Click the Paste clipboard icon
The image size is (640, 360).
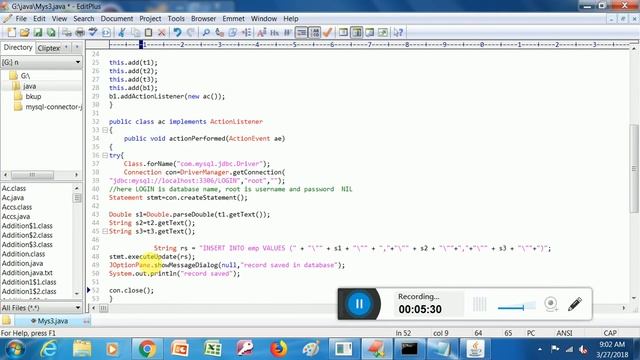click(149, 32)
